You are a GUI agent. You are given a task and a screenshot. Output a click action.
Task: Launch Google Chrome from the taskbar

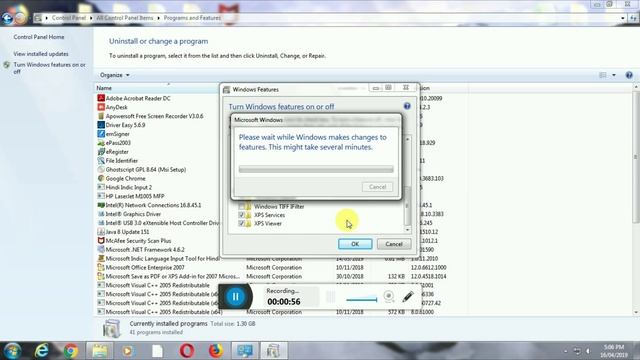71,351
